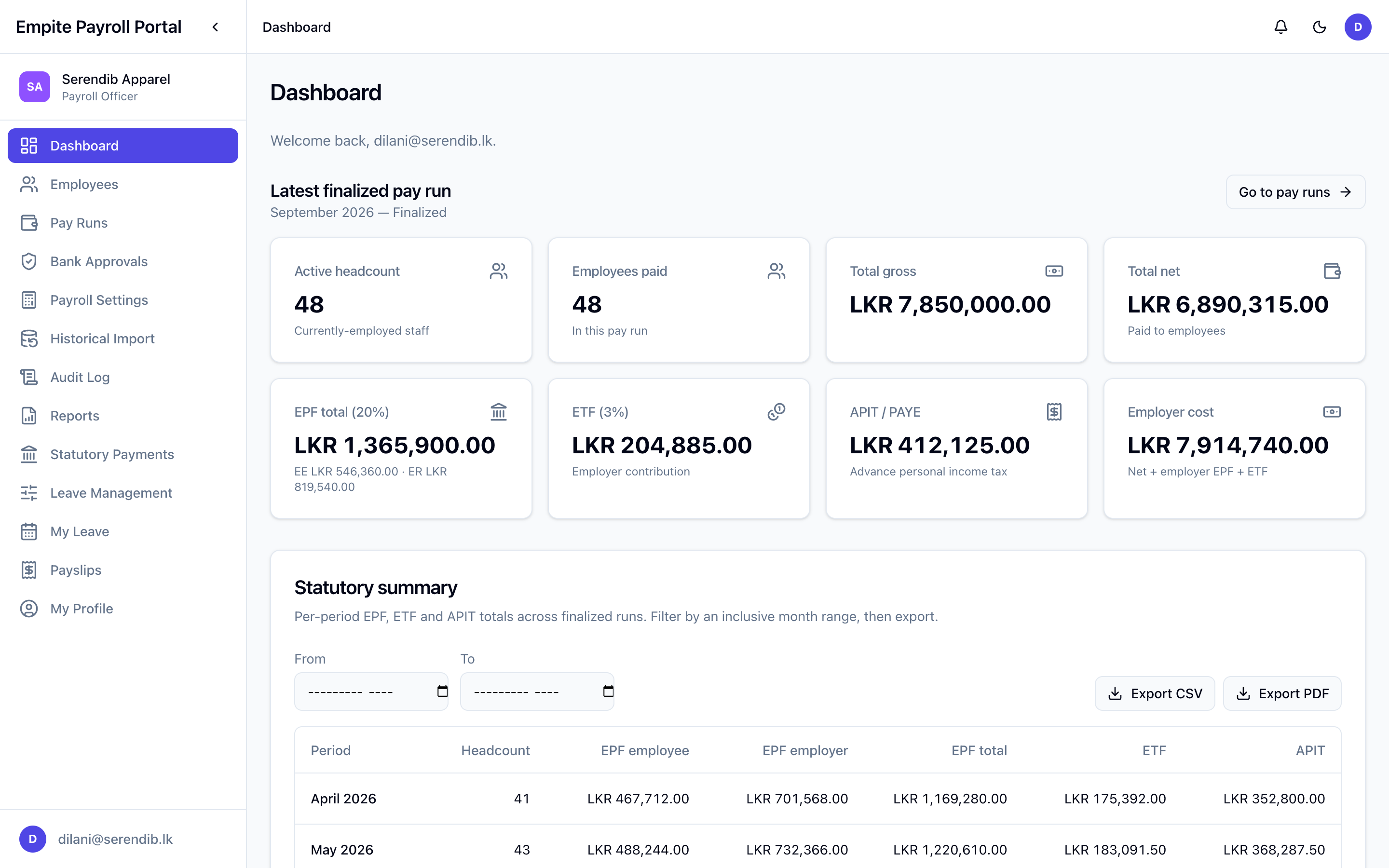Click the ETF card's coins icon
Image resolution: width=1389 pixels, height=868 pixels.
[x=776, y=412]
